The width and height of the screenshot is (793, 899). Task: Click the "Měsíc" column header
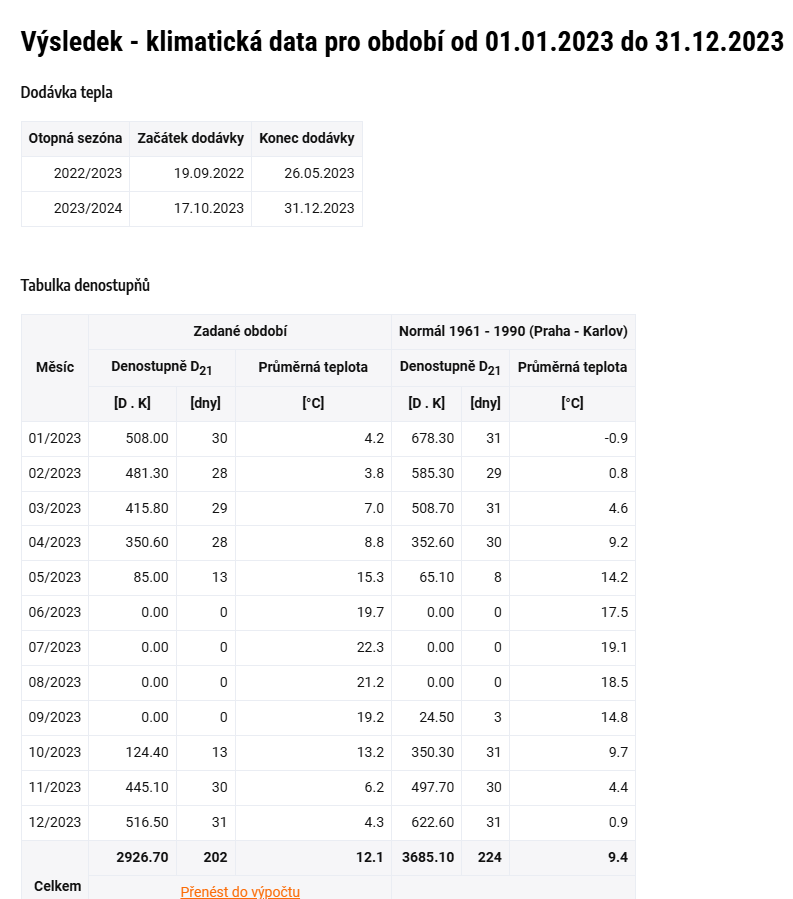click(55, 367)
